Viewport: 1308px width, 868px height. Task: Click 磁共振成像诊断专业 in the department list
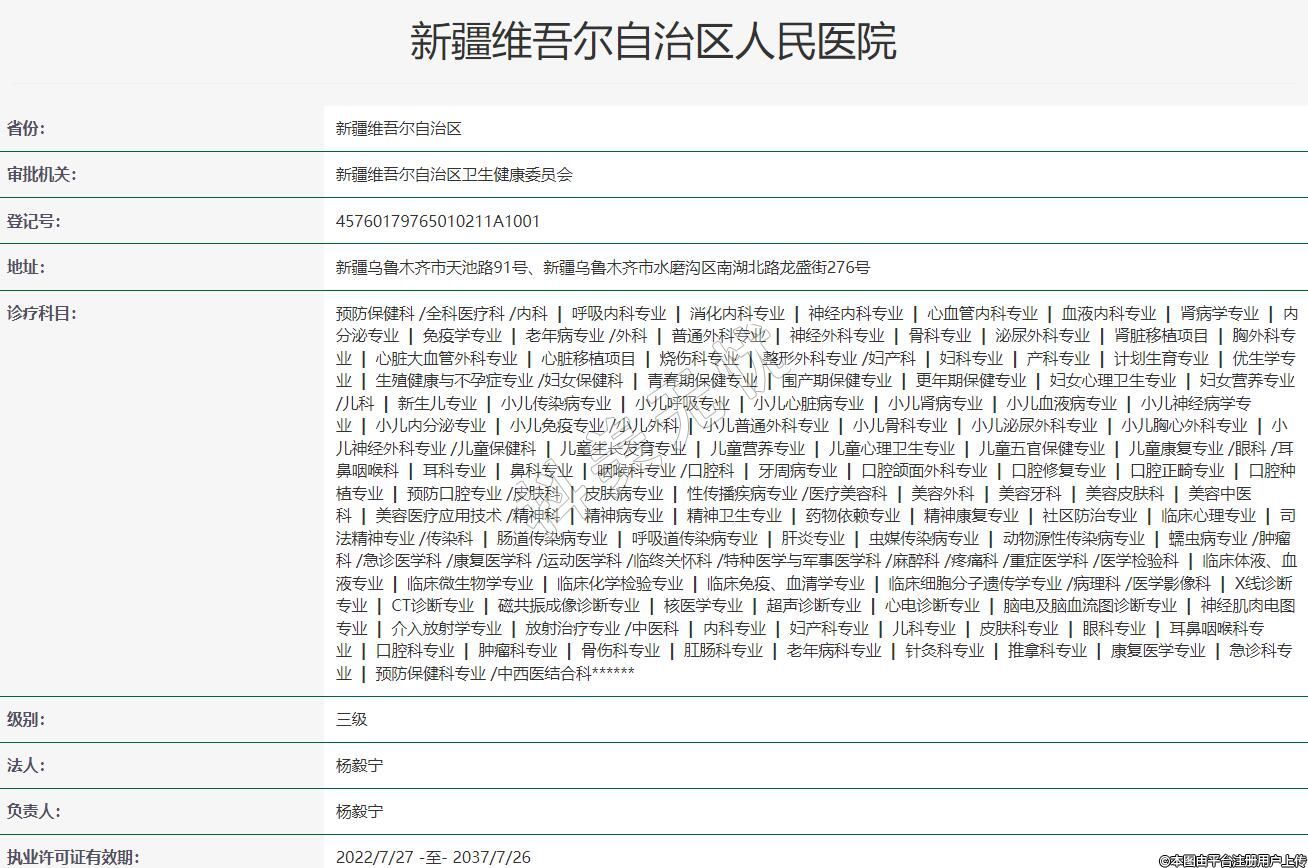(x=569, y=605)
